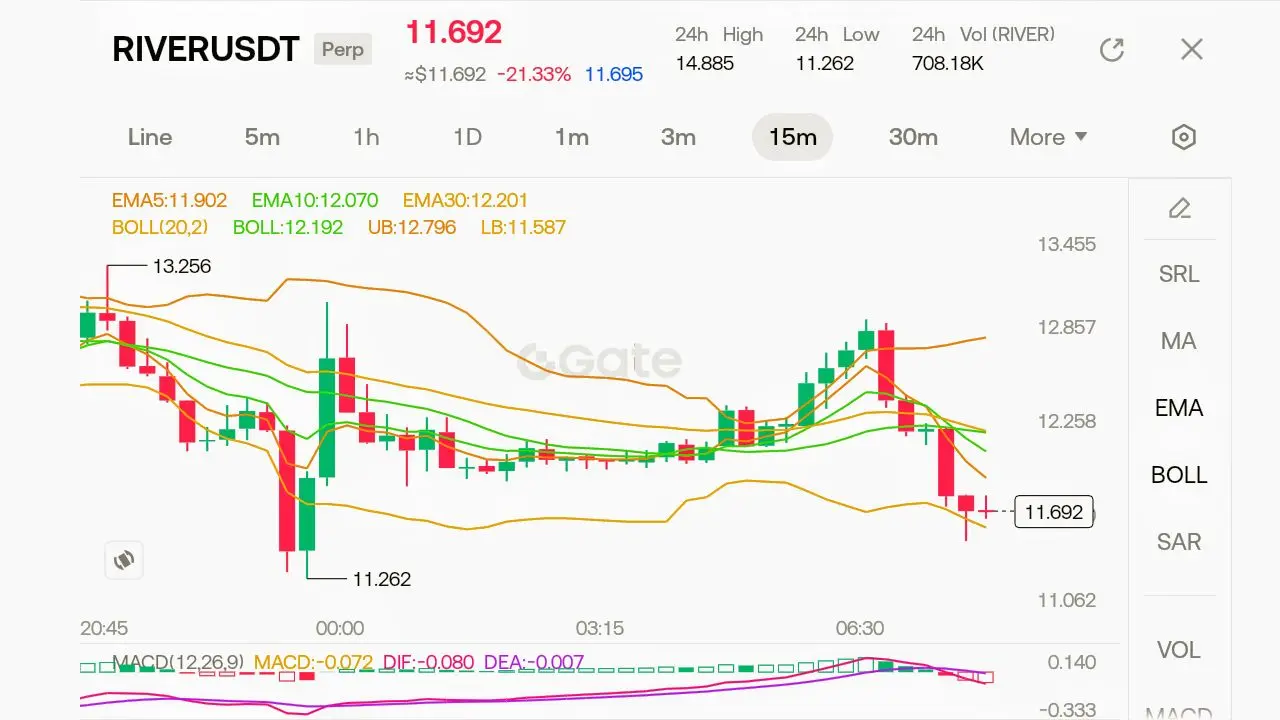Click the DEA:-0.007 value
Image resolution: width=1280 pixels, height=720 pixels.
click(534, 662)
